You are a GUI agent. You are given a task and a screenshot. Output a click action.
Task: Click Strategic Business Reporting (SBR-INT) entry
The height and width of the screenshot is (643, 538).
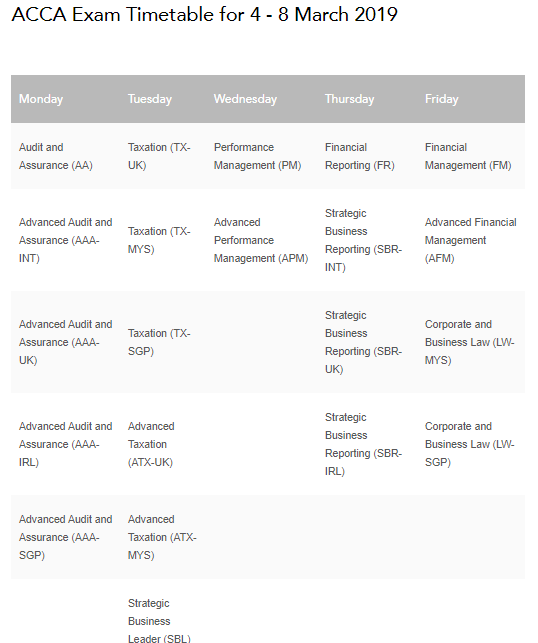[x=363, y=240]
